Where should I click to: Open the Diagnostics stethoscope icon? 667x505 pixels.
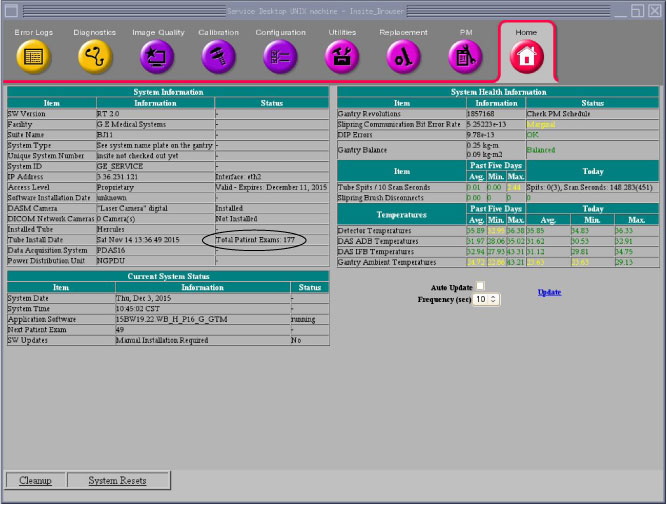(95, 56)
